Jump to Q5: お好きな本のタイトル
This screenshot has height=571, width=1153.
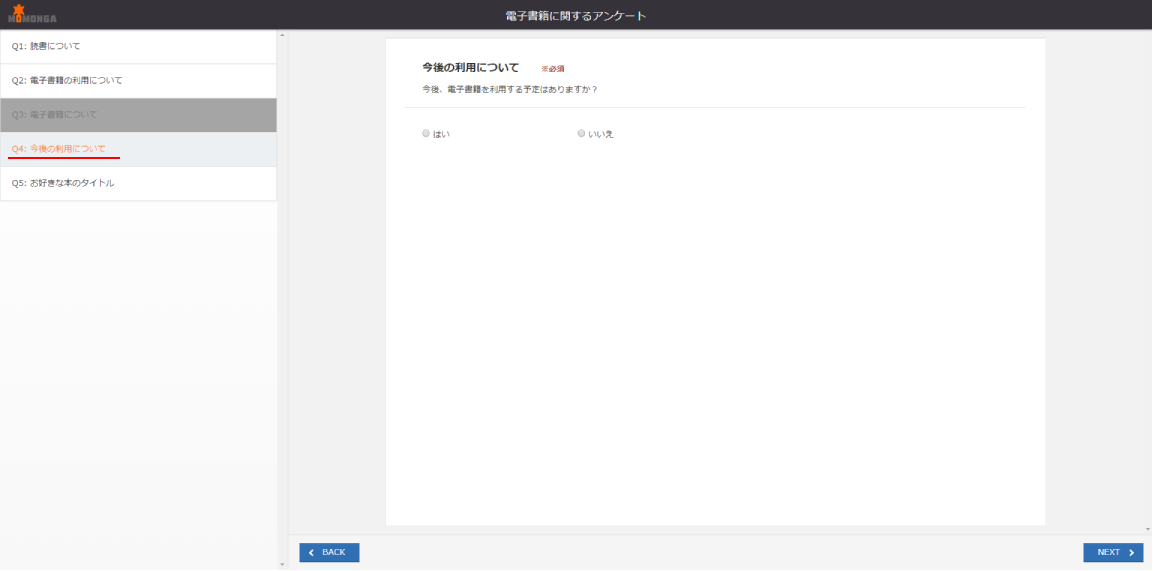[x=138, y=184]
